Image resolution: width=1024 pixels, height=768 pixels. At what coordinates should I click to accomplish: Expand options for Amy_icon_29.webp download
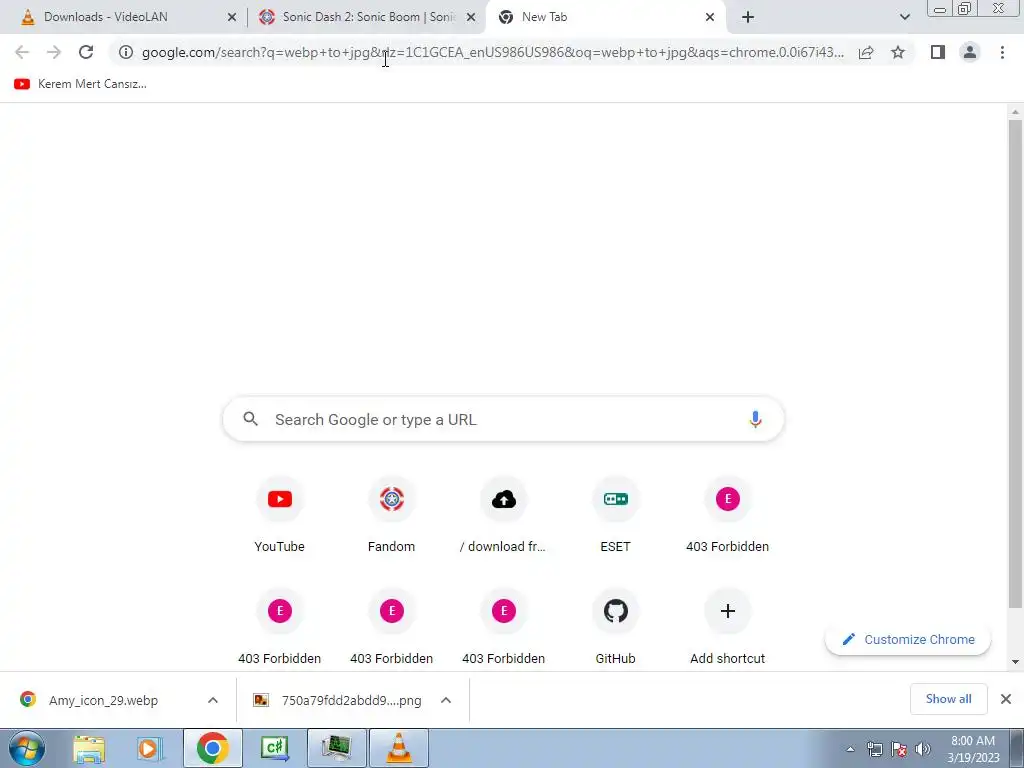coord(213,700)
